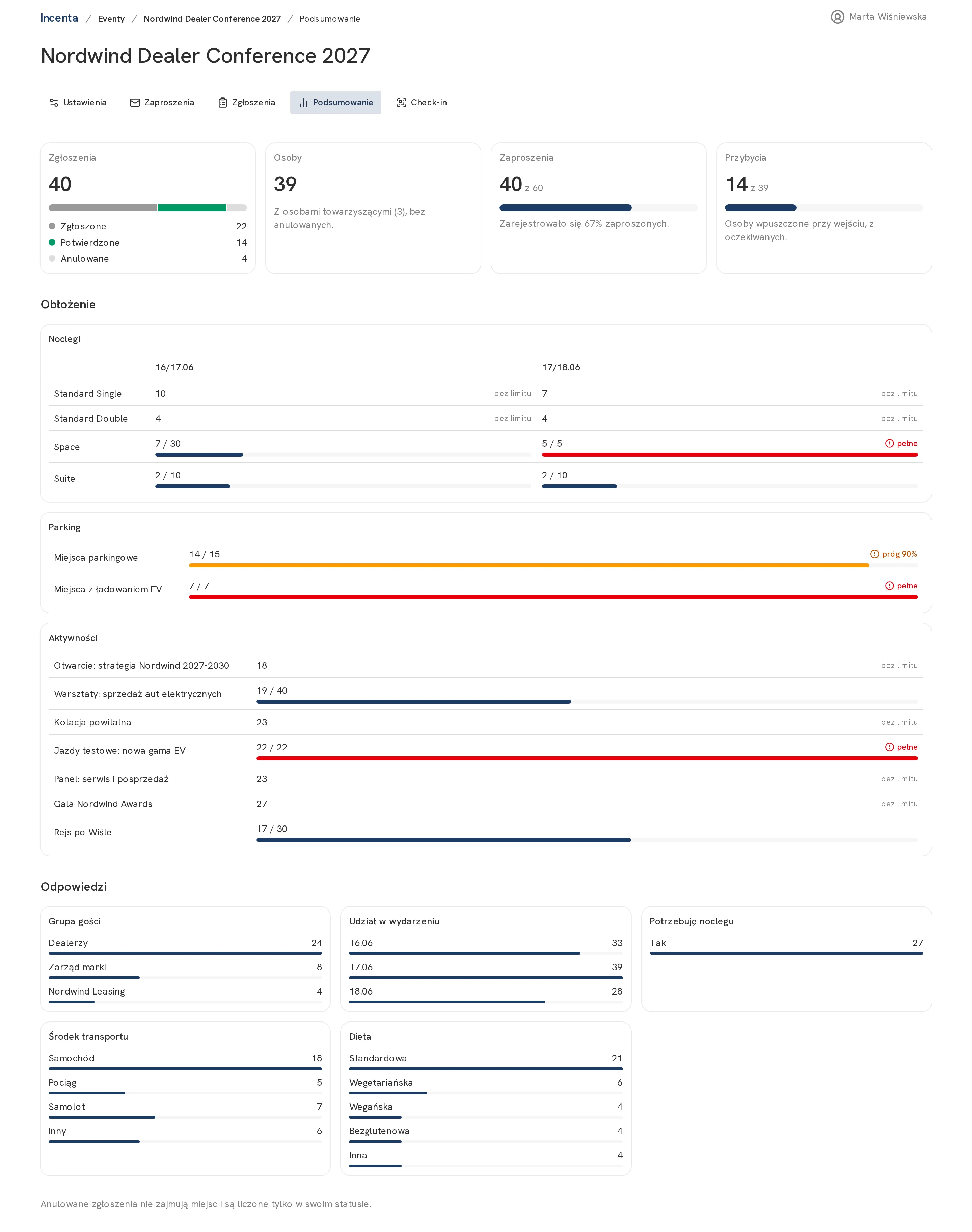This screenshot has width=972, height=1232.
Task: Open the Ustawienia tab
Action: click(x=78, y=102)
